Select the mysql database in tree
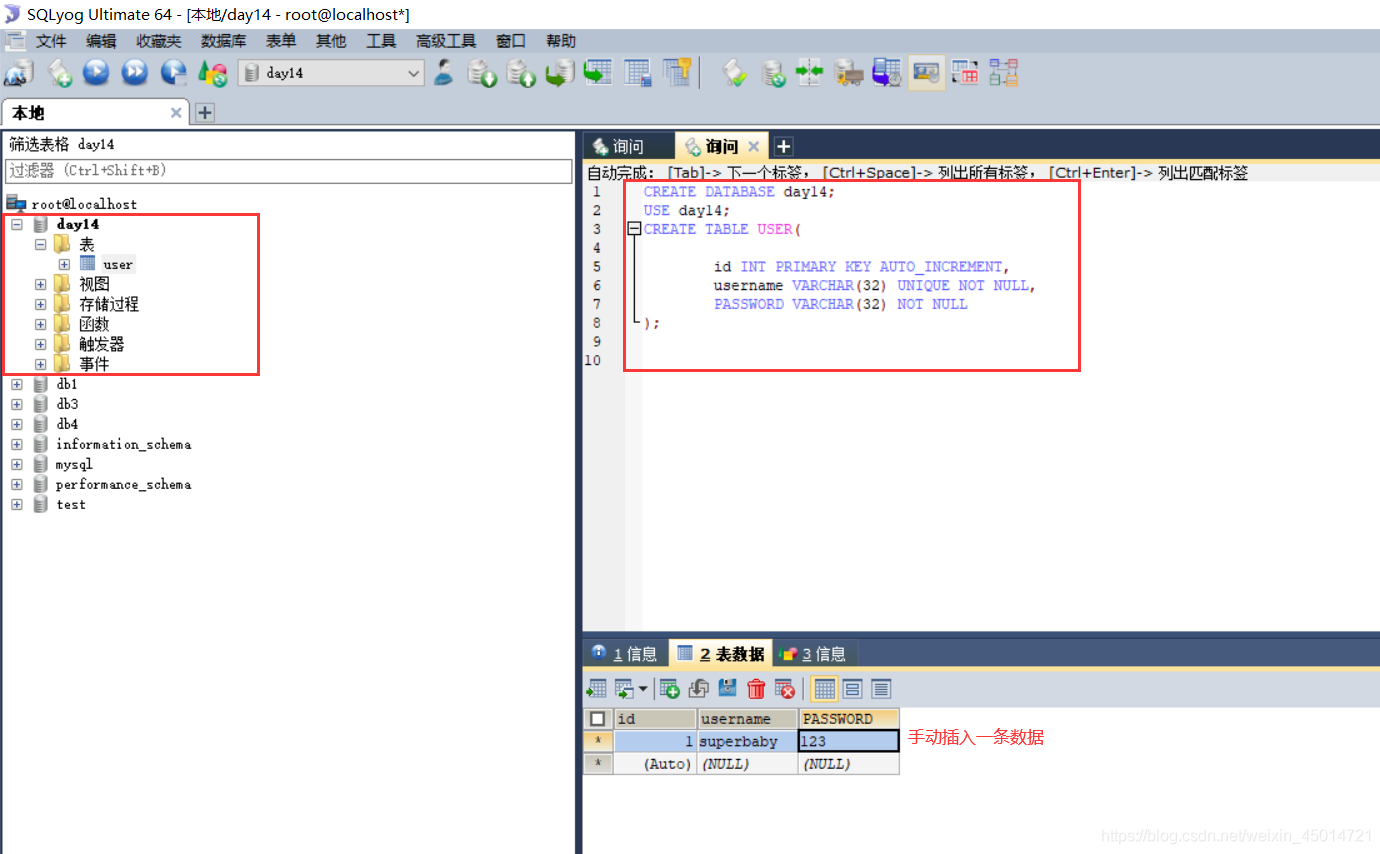Image resolution: width=1380 pixels, height=854 pixels. (x=74, y=465)
